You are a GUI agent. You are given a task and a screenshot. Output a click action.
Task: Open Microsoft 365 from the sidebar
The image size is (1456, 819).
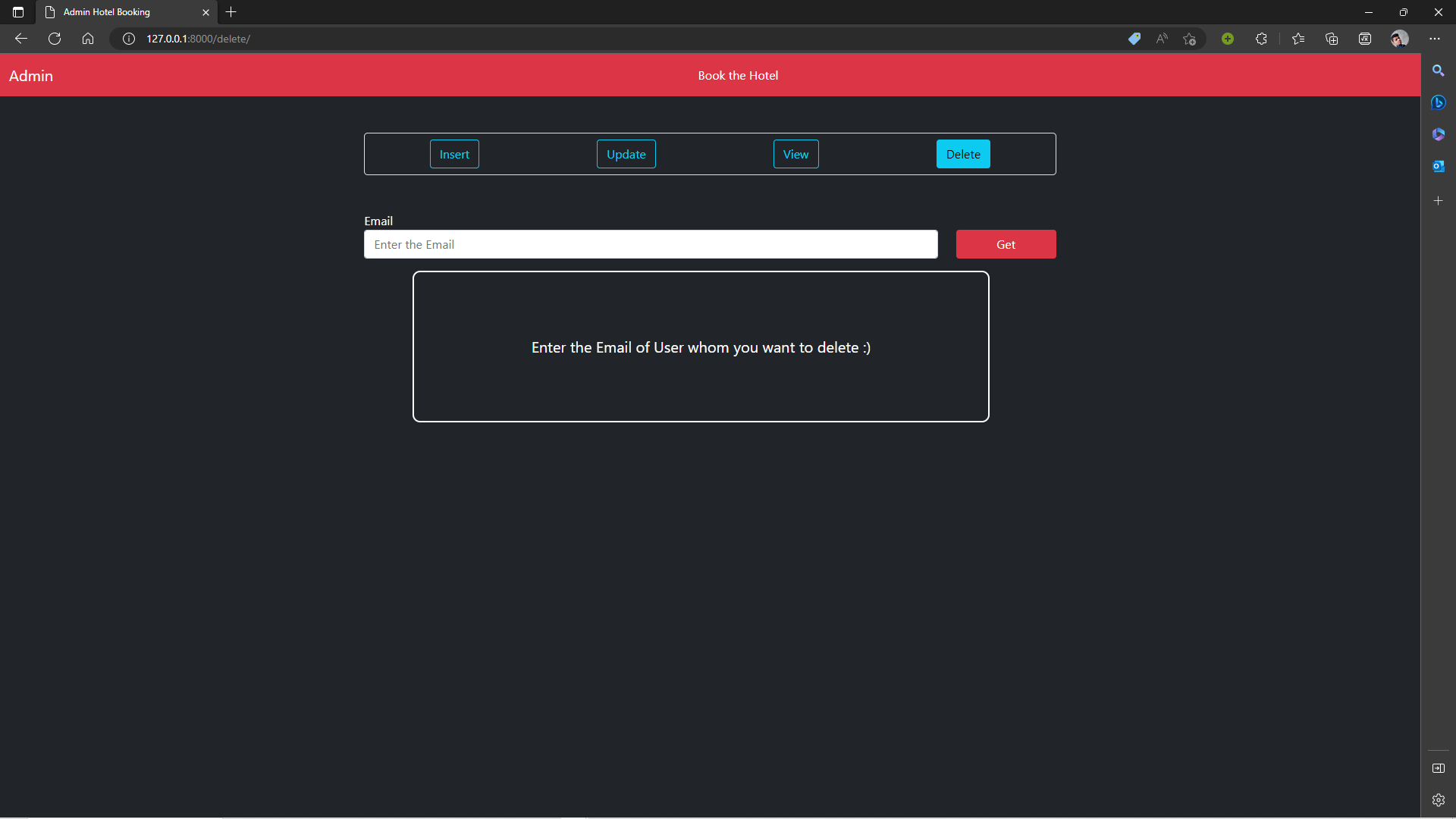coord(1439,134)
